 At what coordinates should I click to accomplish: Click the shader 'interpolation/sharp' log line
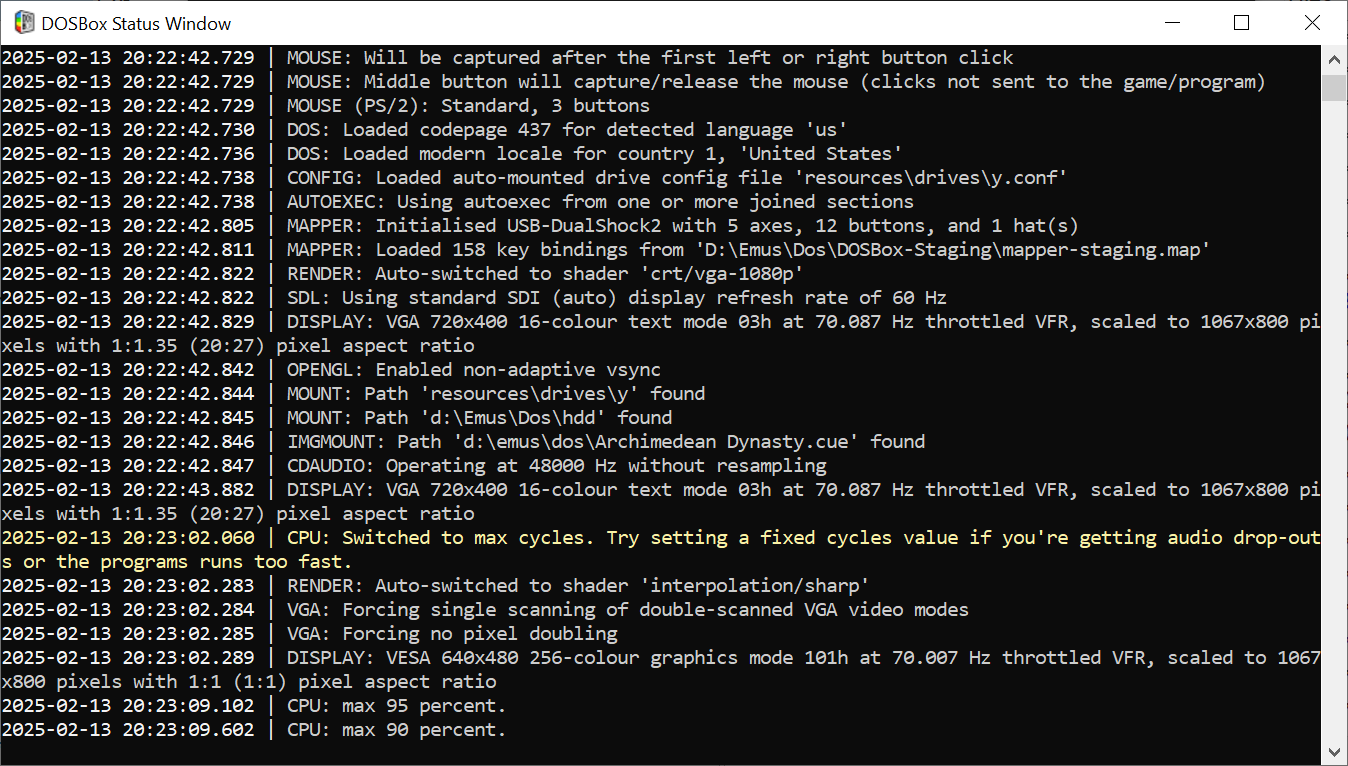click(435, 585)
